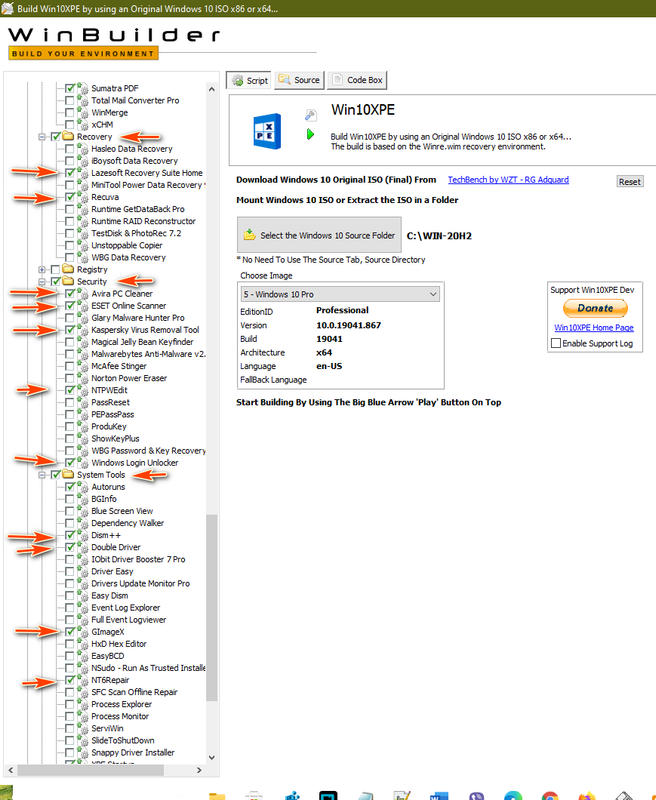Click horizontal scrollbar left arrow
The image size is (656, 800).
[x=11, y=770]
